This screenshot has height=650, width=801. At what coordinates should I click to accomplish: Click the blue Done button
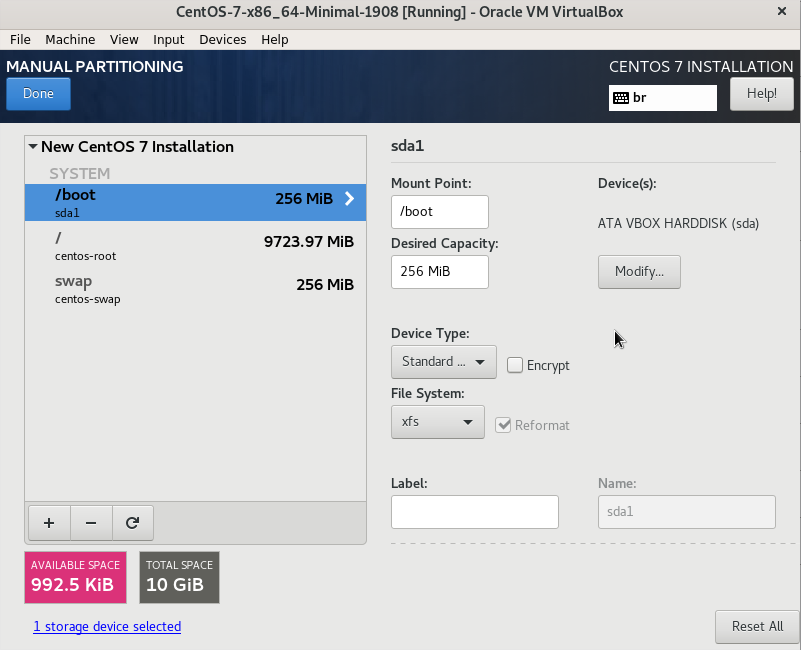pyautogui.click(x=38, y=94)
